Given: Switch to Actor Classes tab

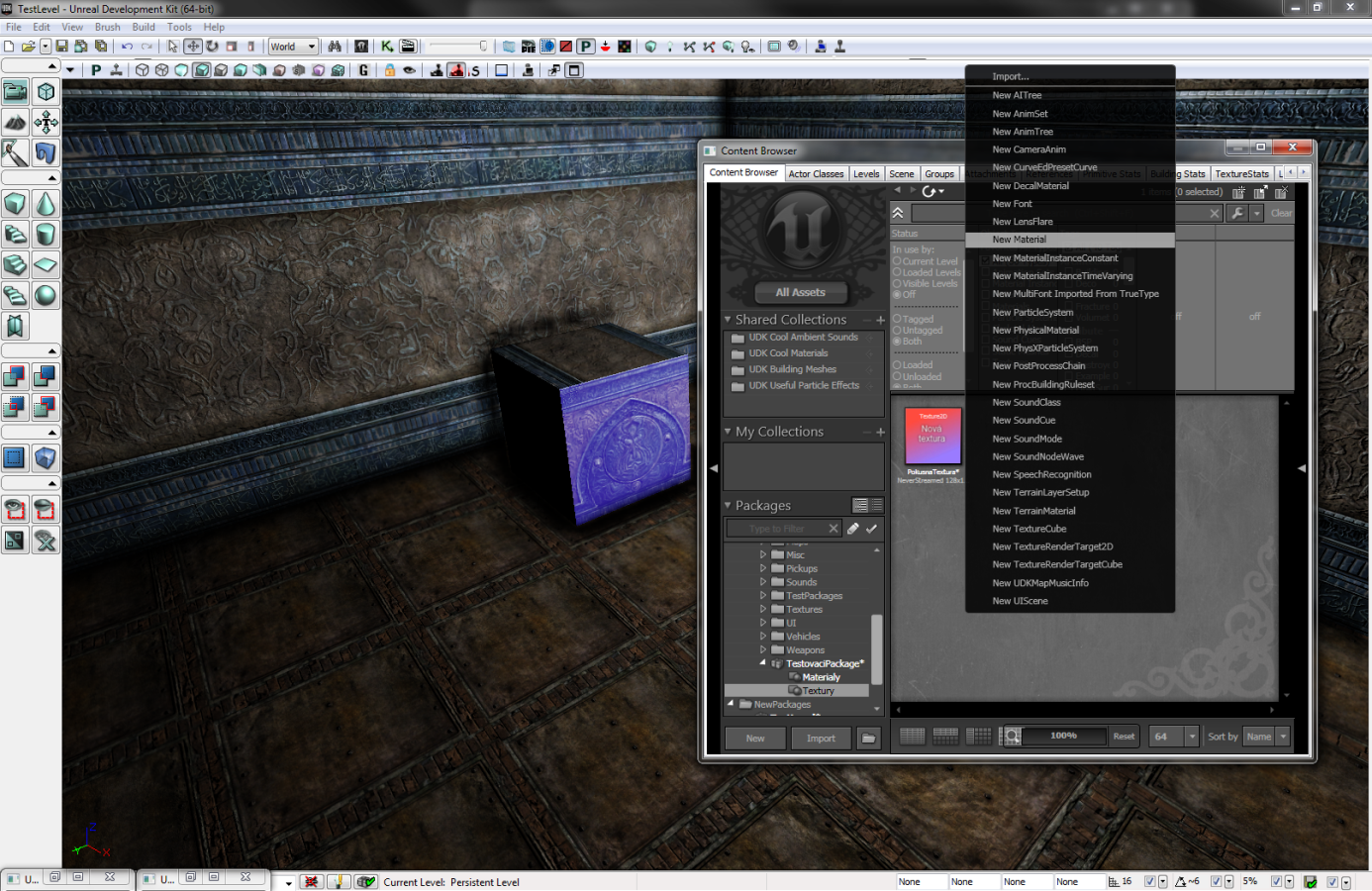Looking at the screenshot, I should click(x=817, y=174).
